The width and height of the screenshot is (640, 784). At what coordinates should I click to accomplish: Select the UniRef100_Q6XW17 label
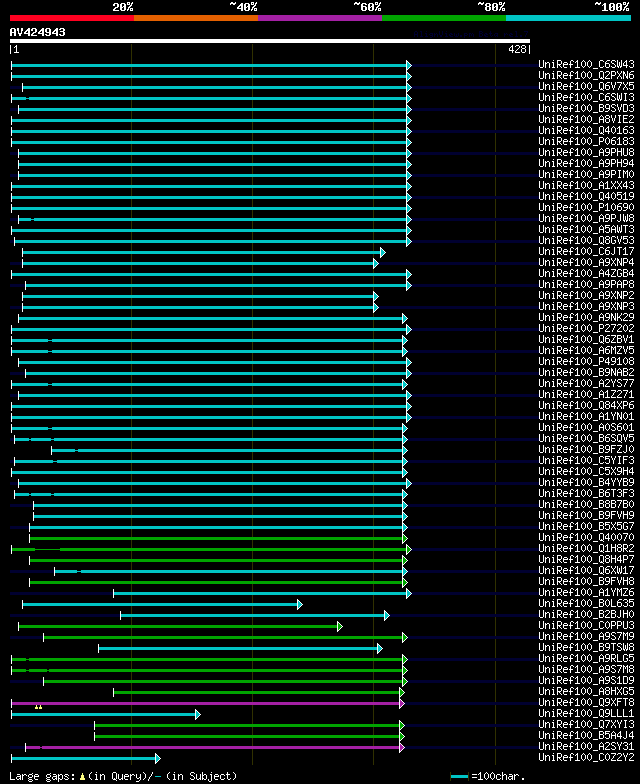(586, 570)
